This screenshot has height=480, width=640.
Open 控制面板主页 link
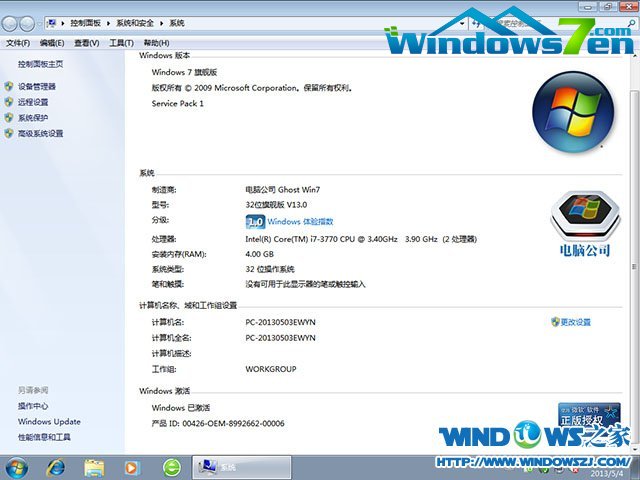pyautogui.click(x=40, y=64)
